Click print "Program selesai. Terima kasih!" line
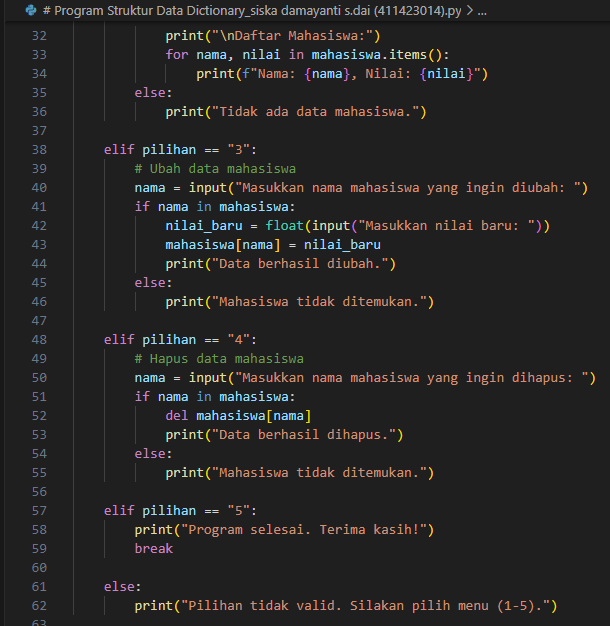 click(x=284, y=530)
